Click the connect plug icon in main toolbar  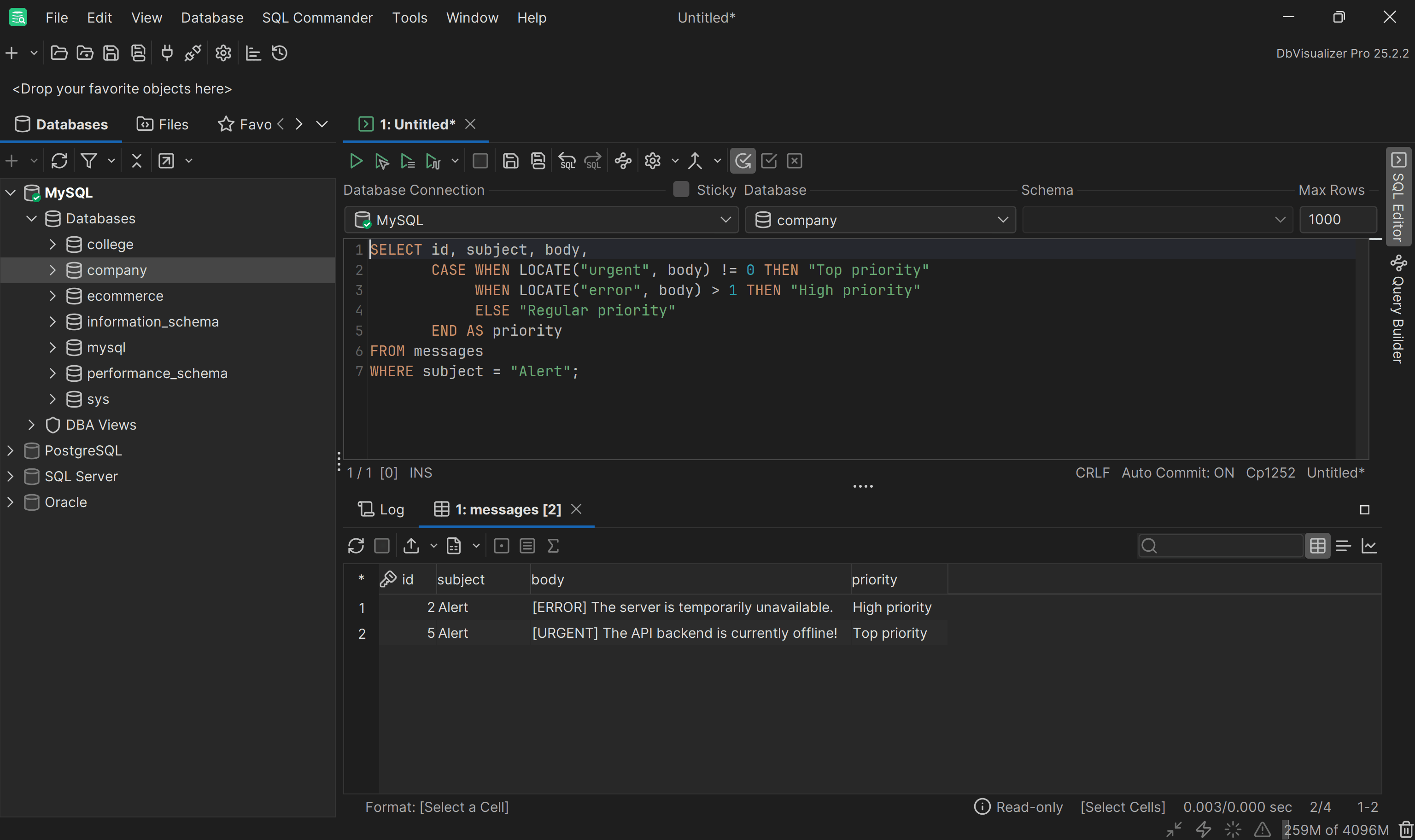pyautogui.click(x=167, y=53)
